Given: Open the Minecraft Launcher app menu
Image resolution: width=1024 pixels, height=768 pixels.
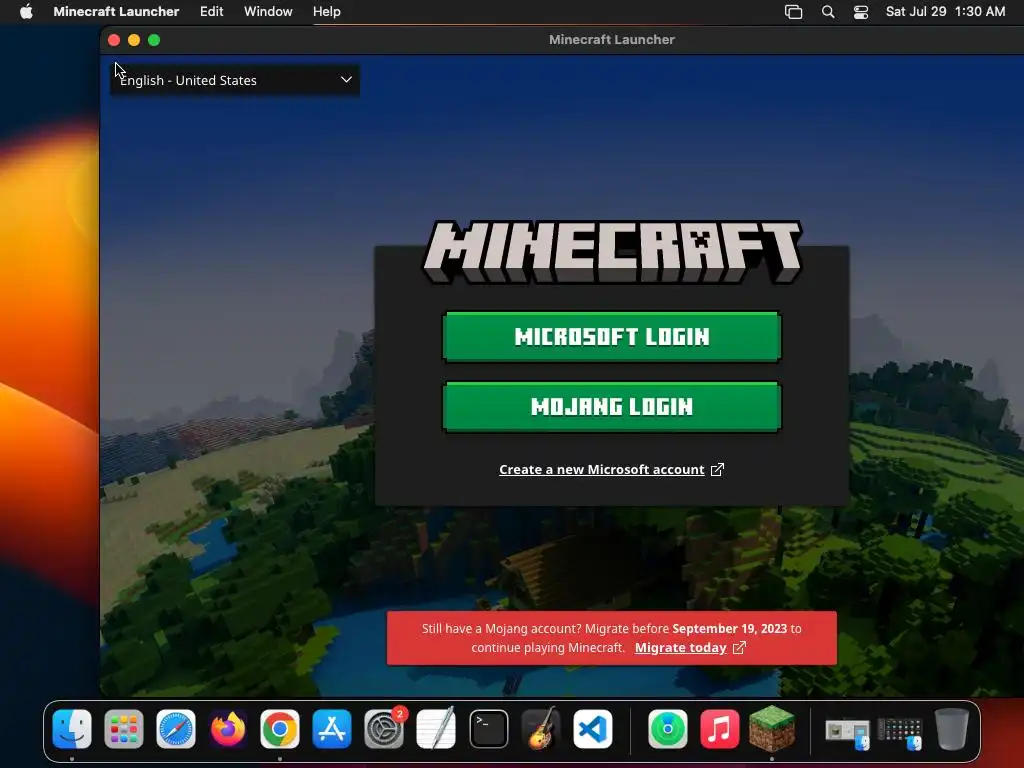Looking at the screenshot, I should tap(116, 11).
